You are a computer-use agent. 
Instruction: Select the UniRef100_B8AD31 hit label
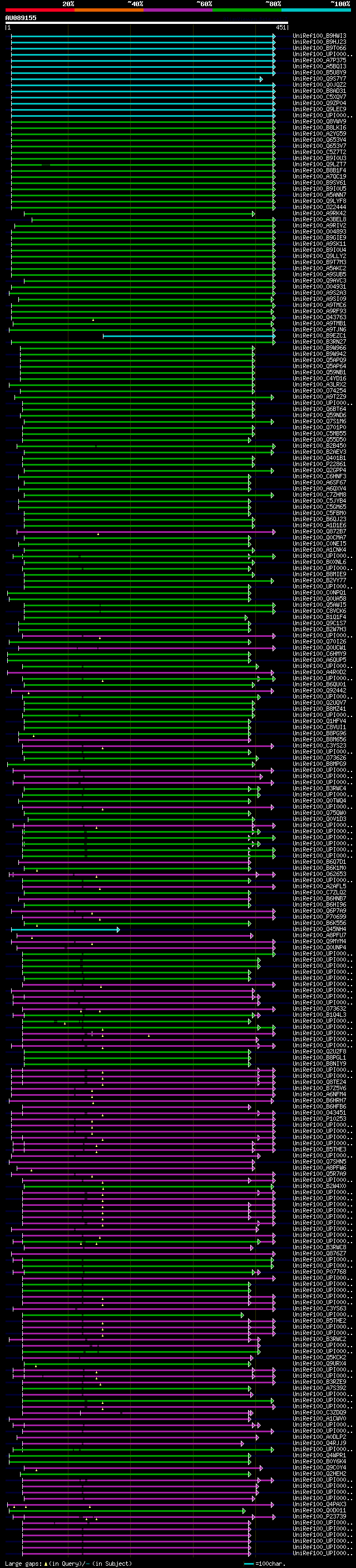pyautogui.click(x=319, y=91)
